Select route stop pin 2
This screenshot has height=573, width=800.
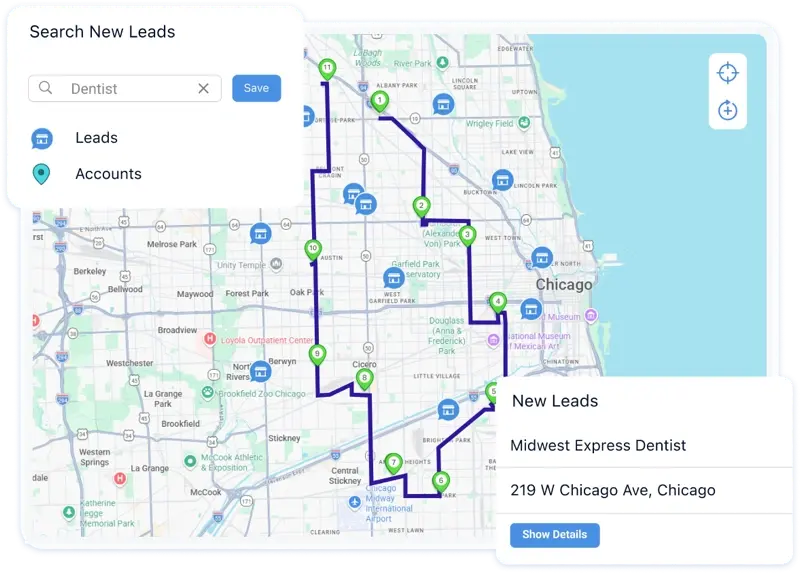click(x=421, y=207)
